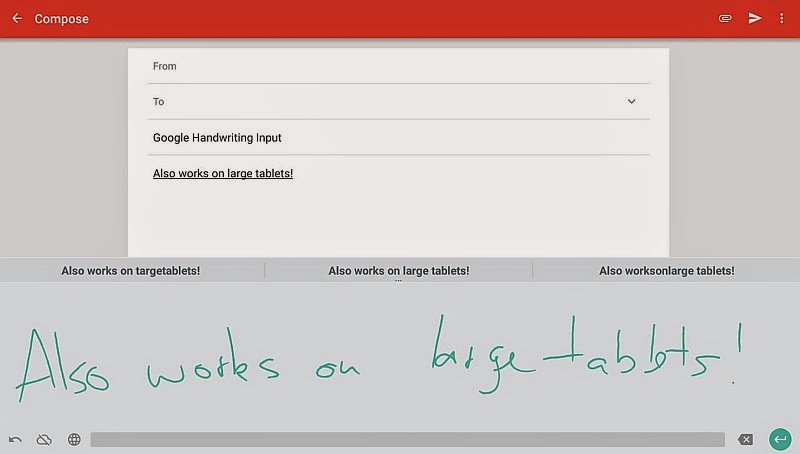Expand more suggestions via three dots
Viewport: 800px width, 454px height.
point(398,281)
